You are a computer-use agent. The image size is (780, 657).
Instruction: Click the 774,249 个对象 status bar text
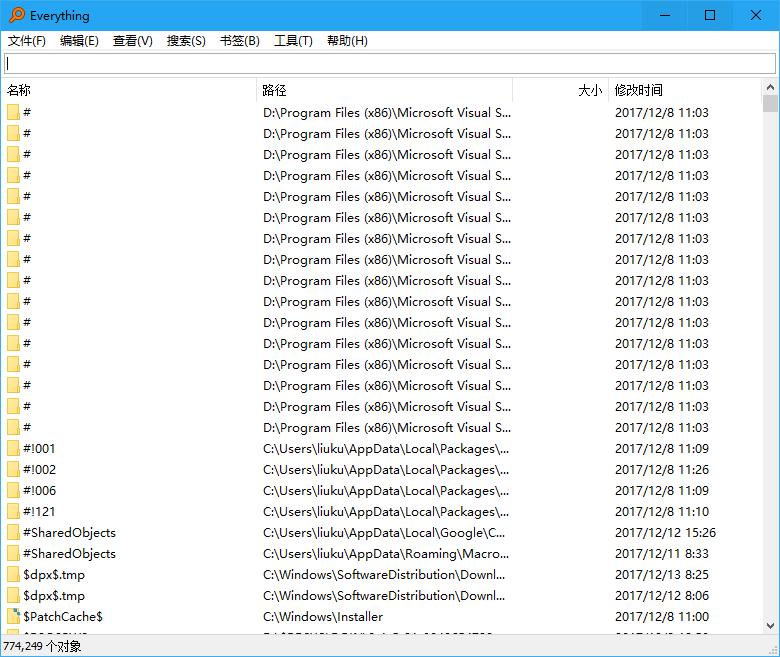[x=42, y=646]
